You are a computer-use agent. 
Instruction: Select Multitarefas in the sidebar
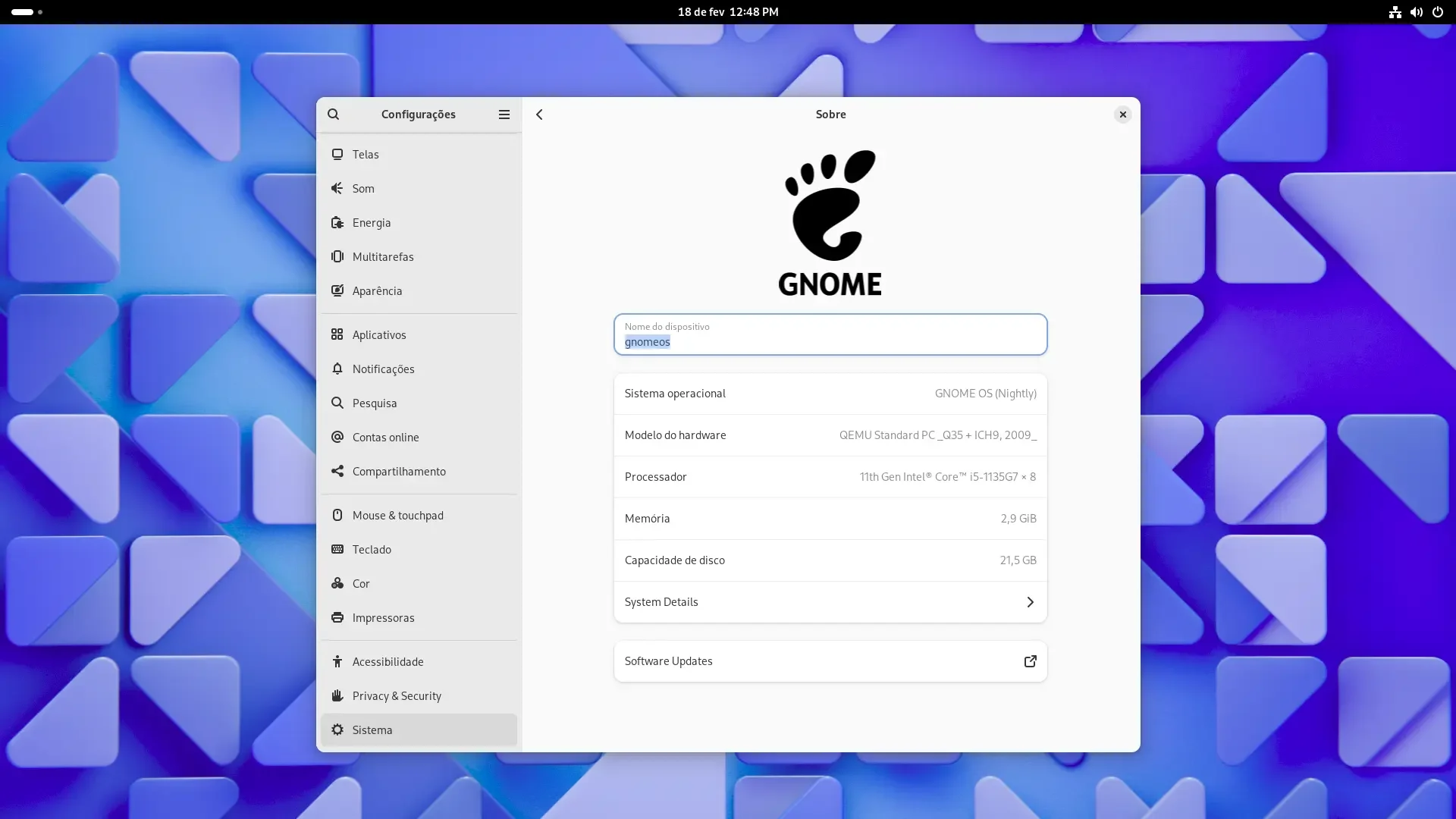click(419, 256)
